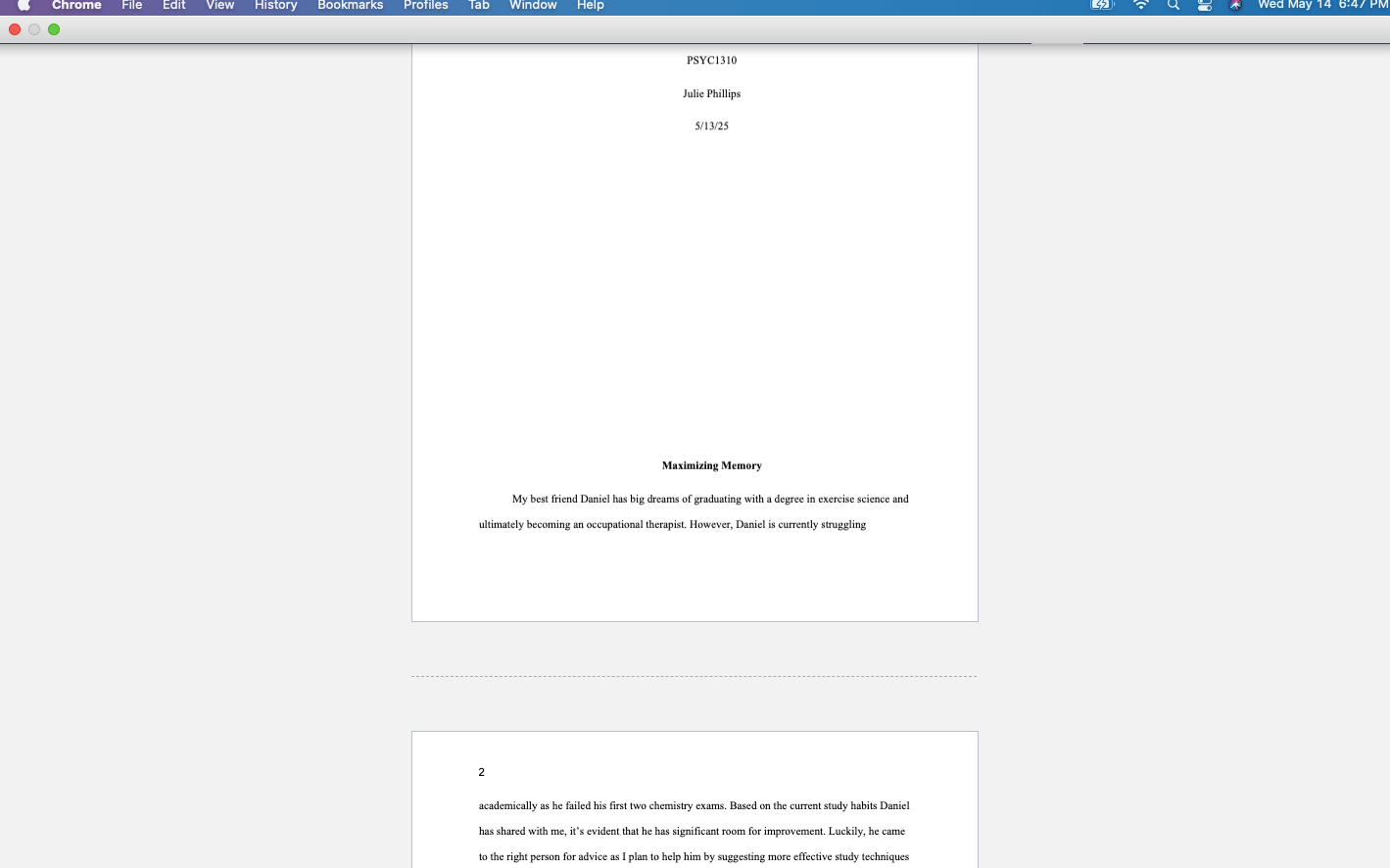The height and width of the screenshot is (868, 1390).
Task: Open the View menu
Action: (x=220, y=5)
